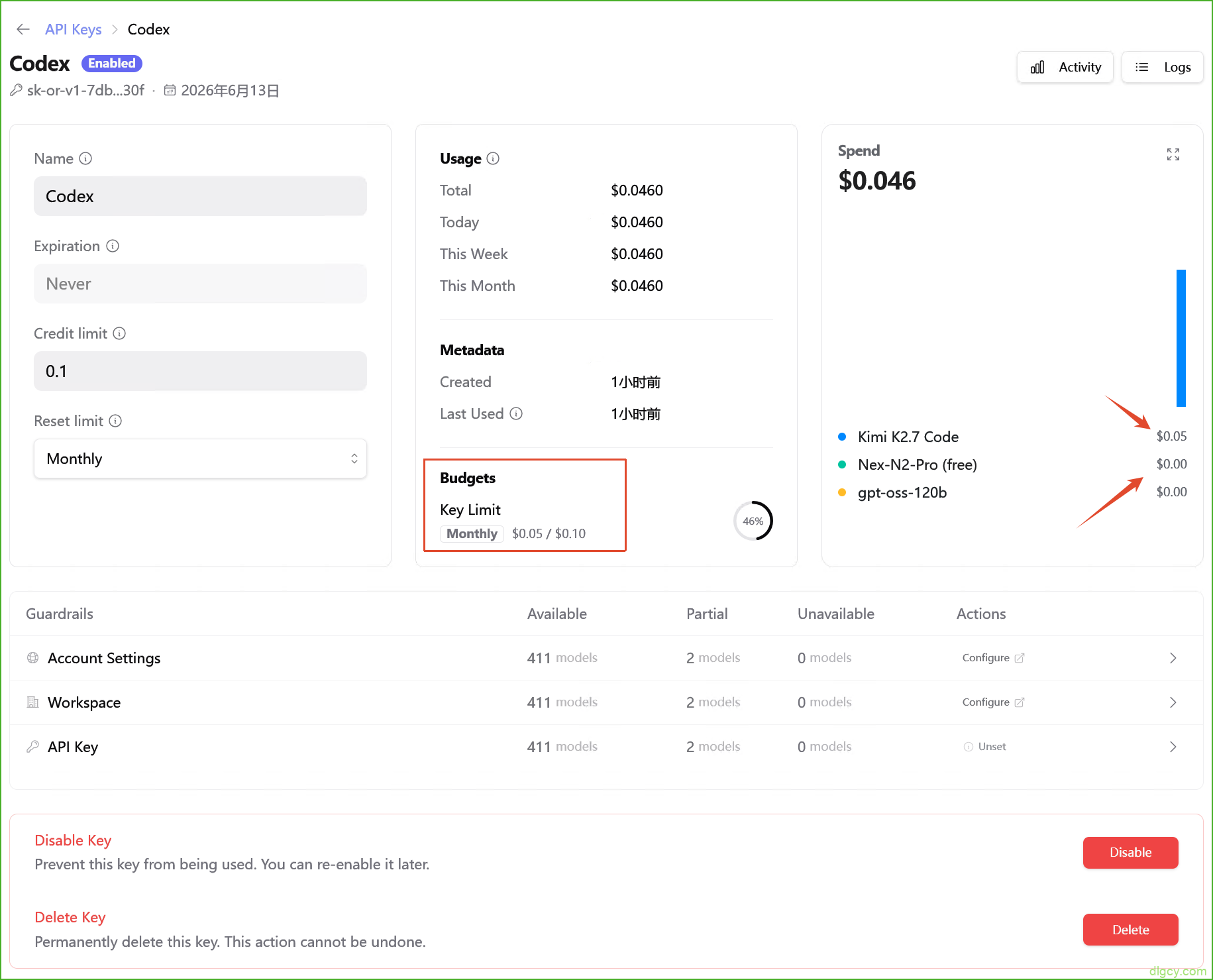The width and height of the screenshot is (1213, 980).
Task: Configure the Account Settings guardrail
Action: point(993,657)
